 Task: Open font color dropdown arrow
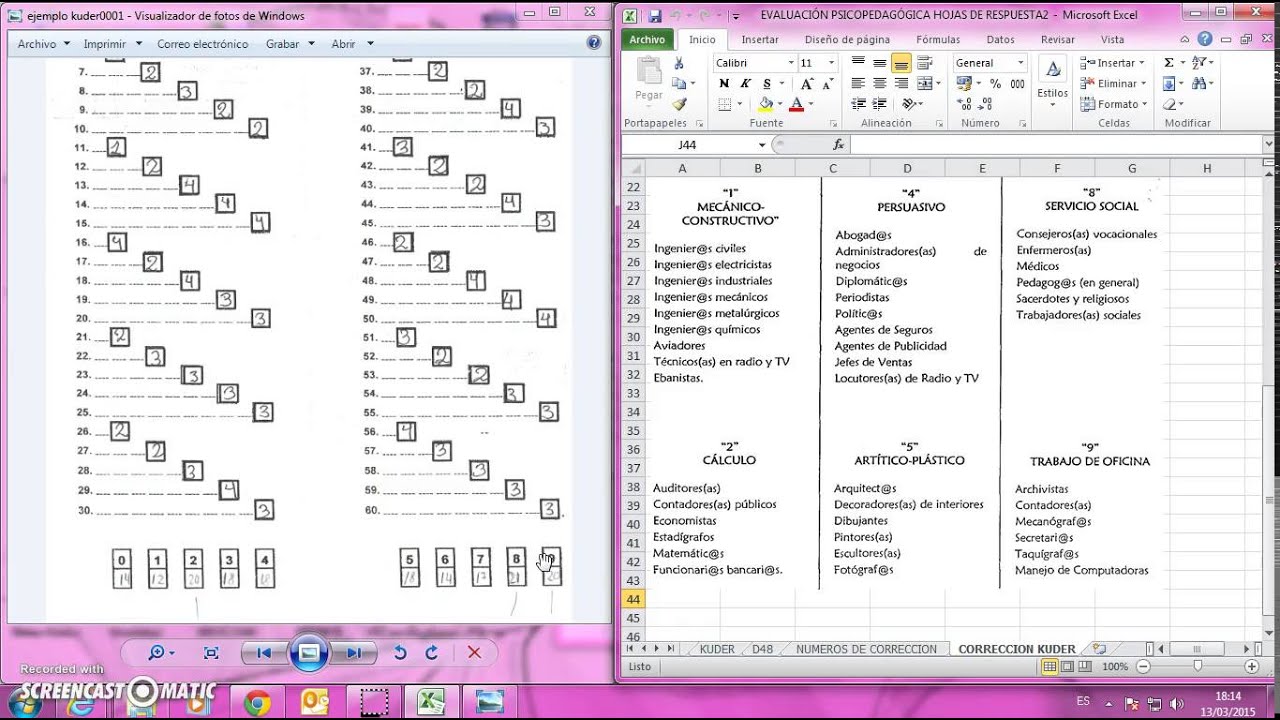pos(812,104)
